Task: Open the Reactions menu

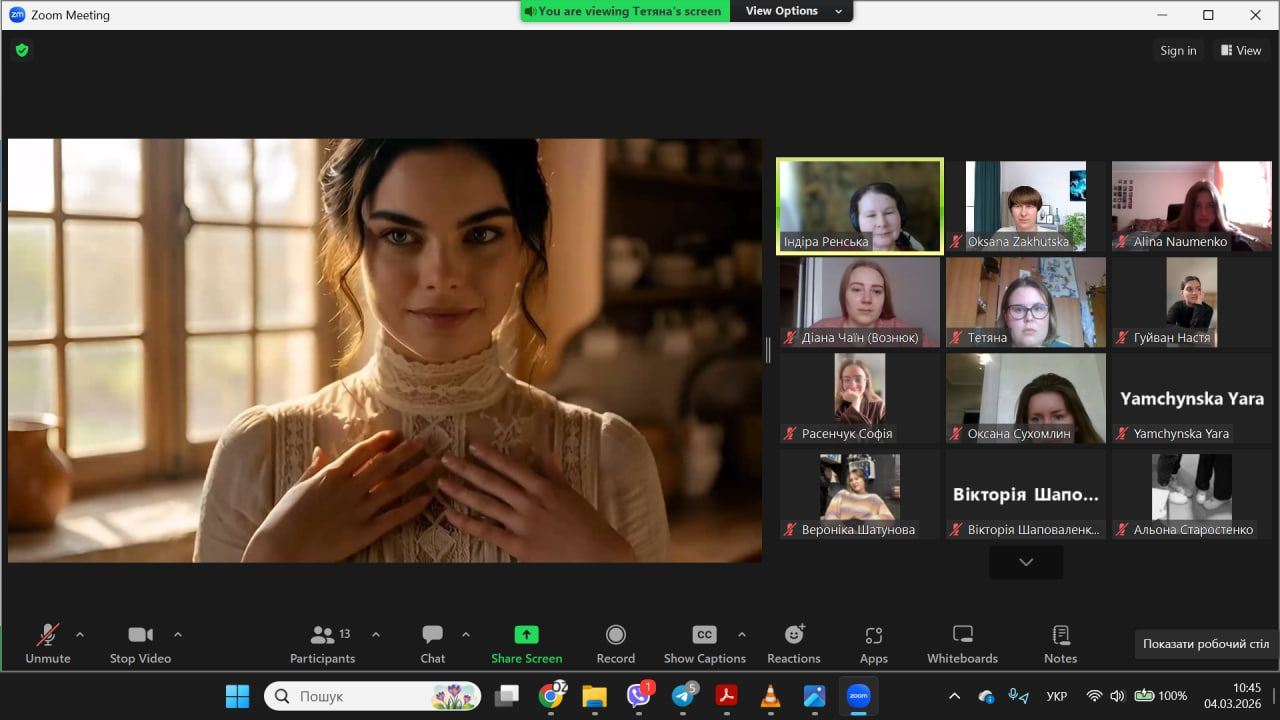Action: click(x=793, y=644)
